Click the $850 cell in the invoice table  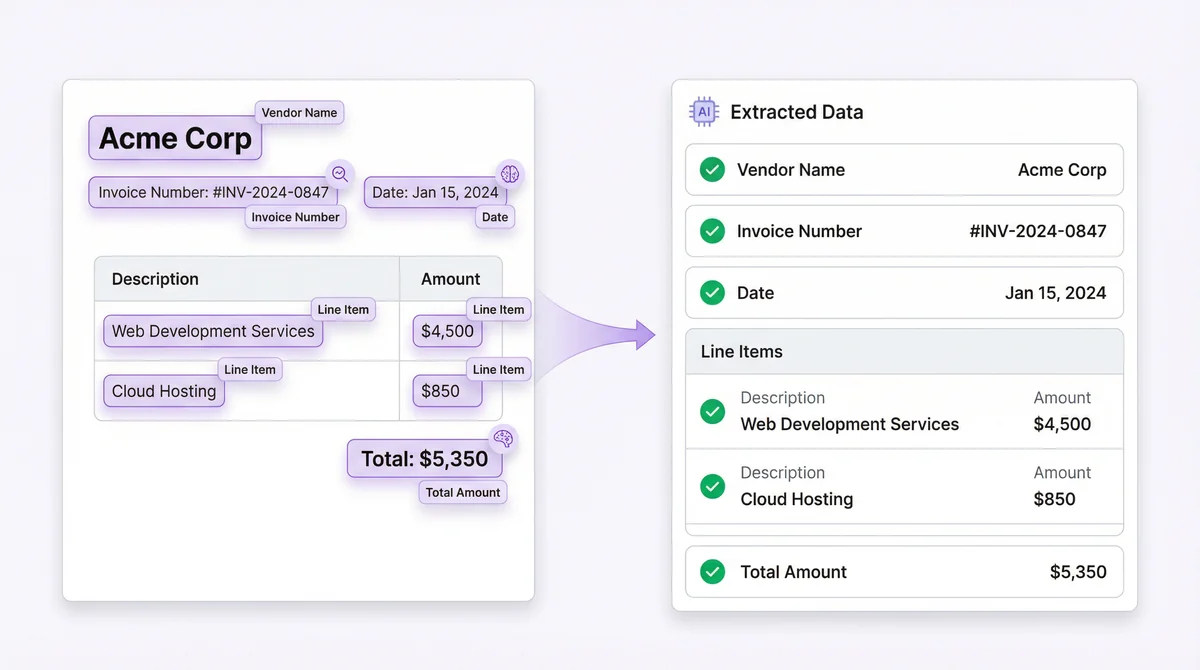pyautogui.click(x=447, y=391)
